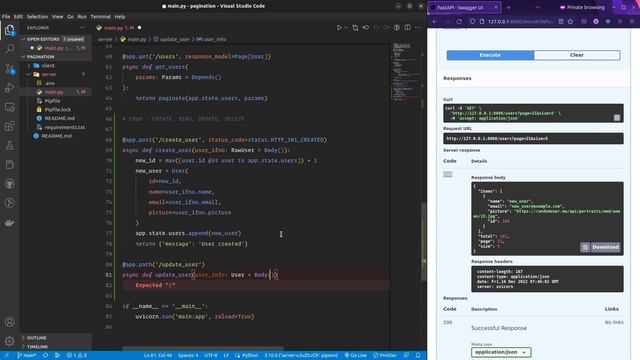Screen dimensions: 640x360
Task: Click the Clear button
Action: [x=577, y=55]
